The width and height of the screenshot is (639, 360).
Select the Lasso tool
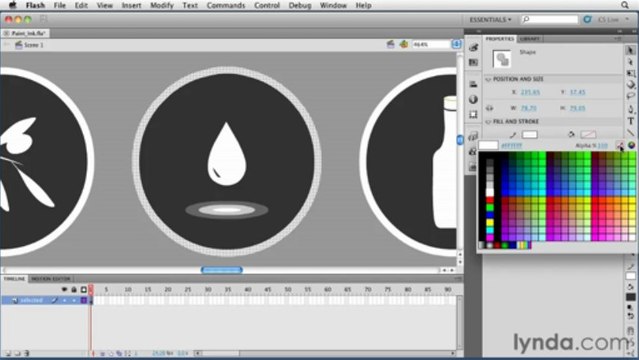click(630, 96)
